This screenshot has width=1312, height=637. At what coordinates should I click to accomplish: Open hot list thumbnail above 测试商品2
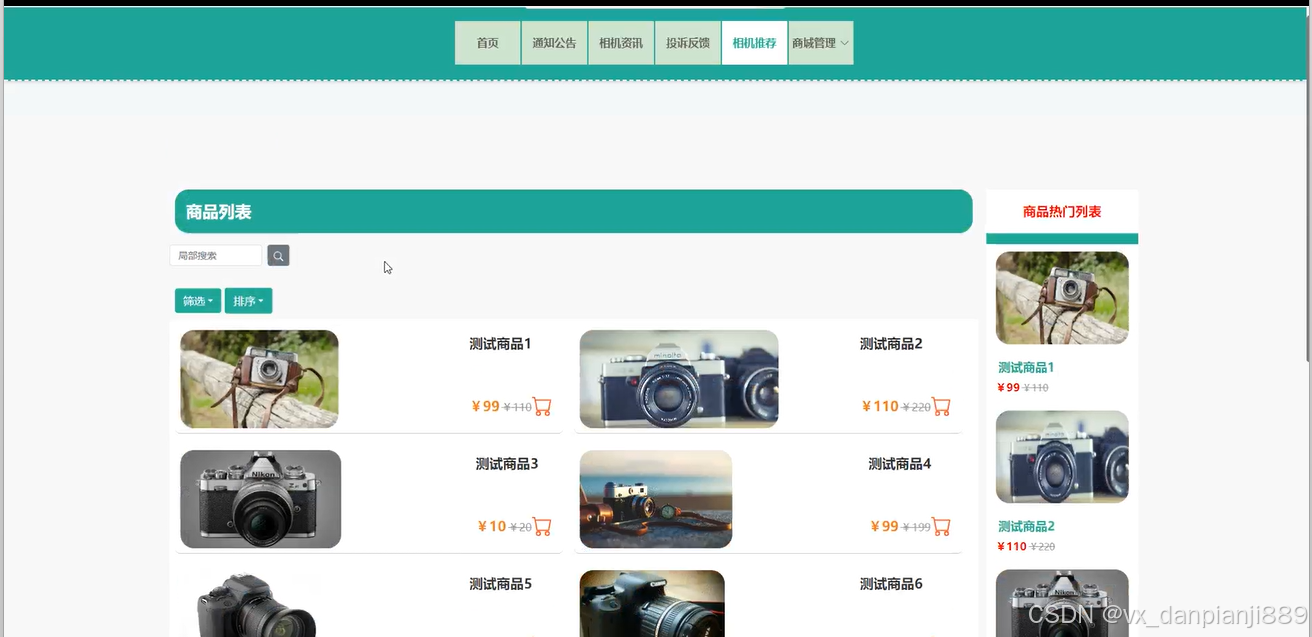(x=1062, y=457)
